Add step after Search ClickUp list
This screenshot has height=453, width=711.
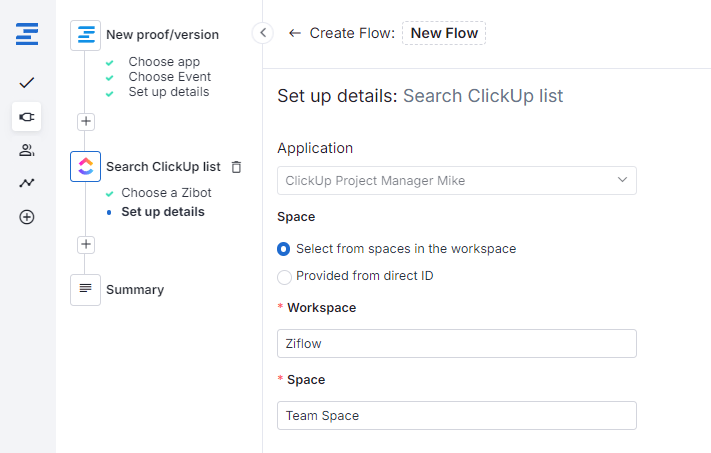(x=86, y=244)
